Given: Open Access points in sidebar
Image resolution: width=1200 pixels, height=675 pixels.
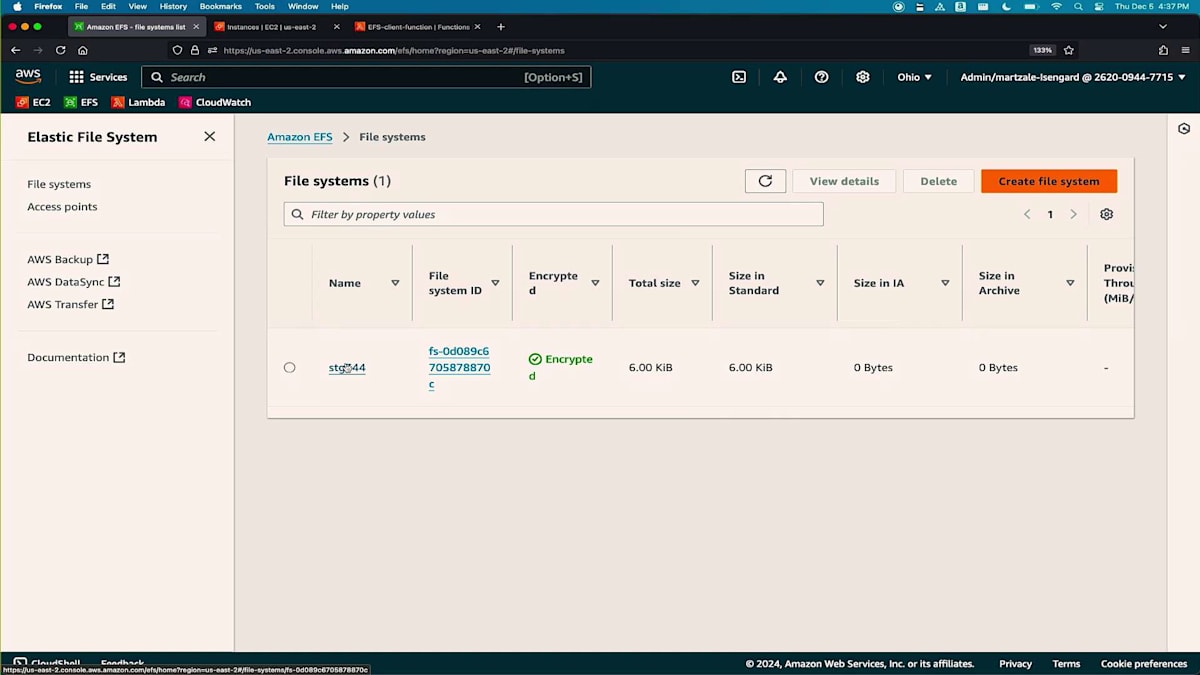Looking at the screenshot, I should 62,207.
